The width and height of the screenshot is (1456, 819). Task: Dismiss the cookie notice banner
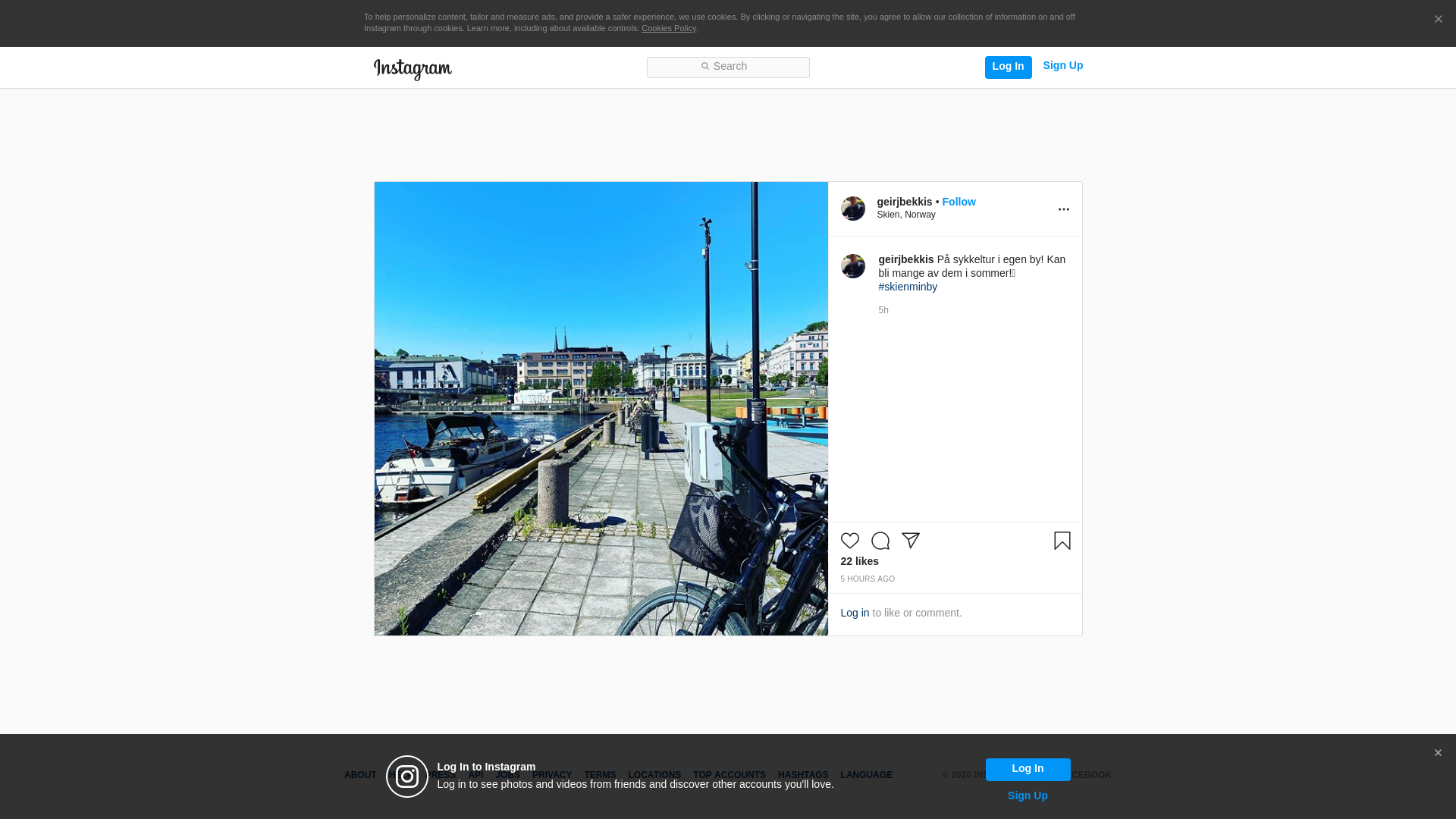[1438, 20]
